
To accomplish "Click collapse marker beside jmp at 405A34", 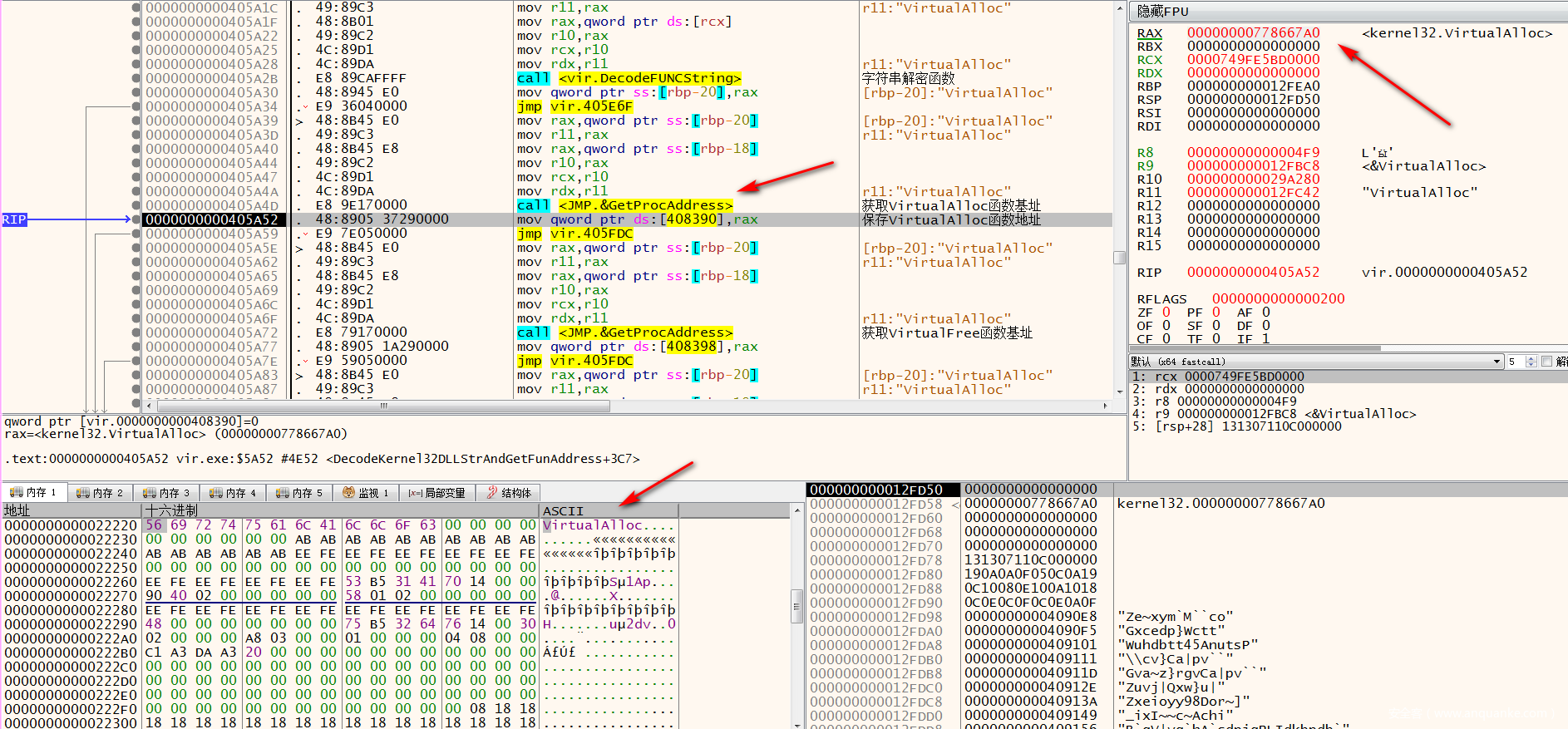I will coord(305,106).
